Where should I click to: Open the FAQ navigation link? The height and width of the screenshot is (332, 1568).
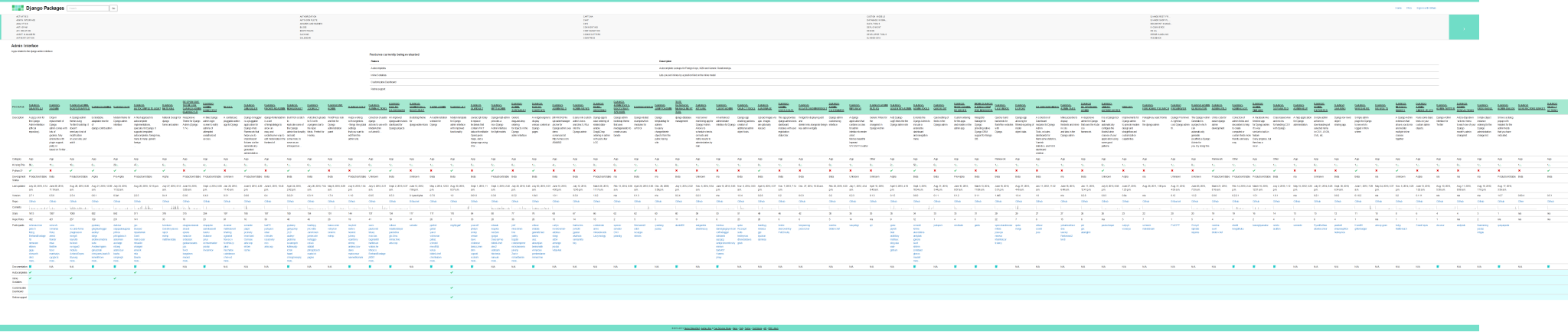coord(1409,8)
